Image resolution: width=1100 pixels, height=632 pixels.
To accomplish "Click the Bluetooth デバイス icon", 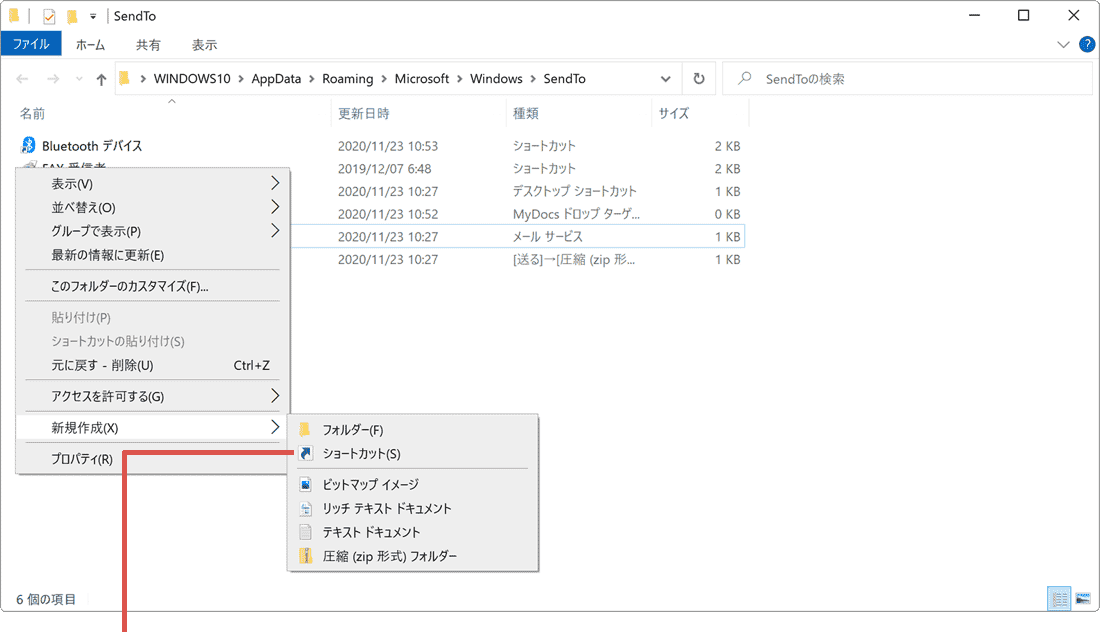I will [x=29, y=146].
